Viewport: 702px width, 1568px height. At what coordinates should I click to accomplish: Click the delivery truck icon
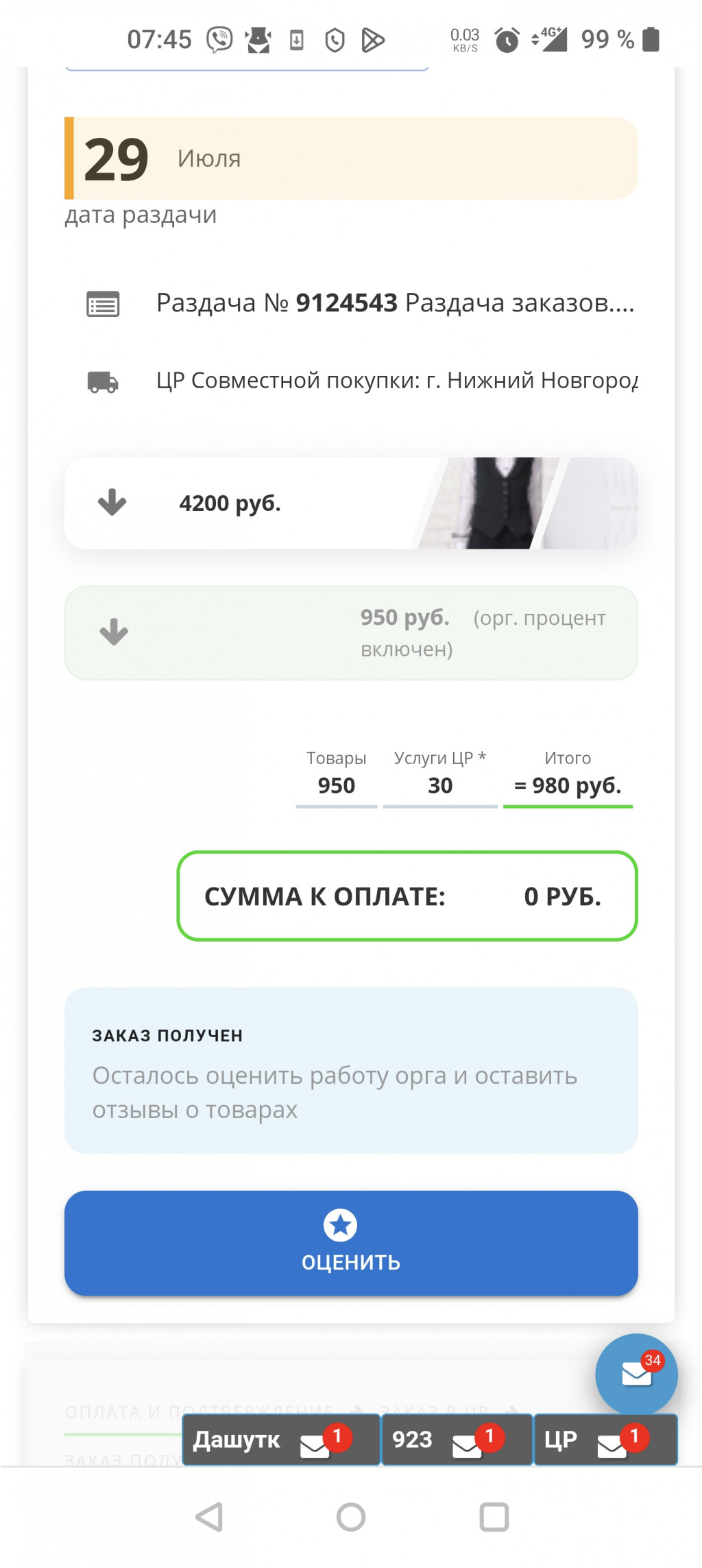[103, 381]
